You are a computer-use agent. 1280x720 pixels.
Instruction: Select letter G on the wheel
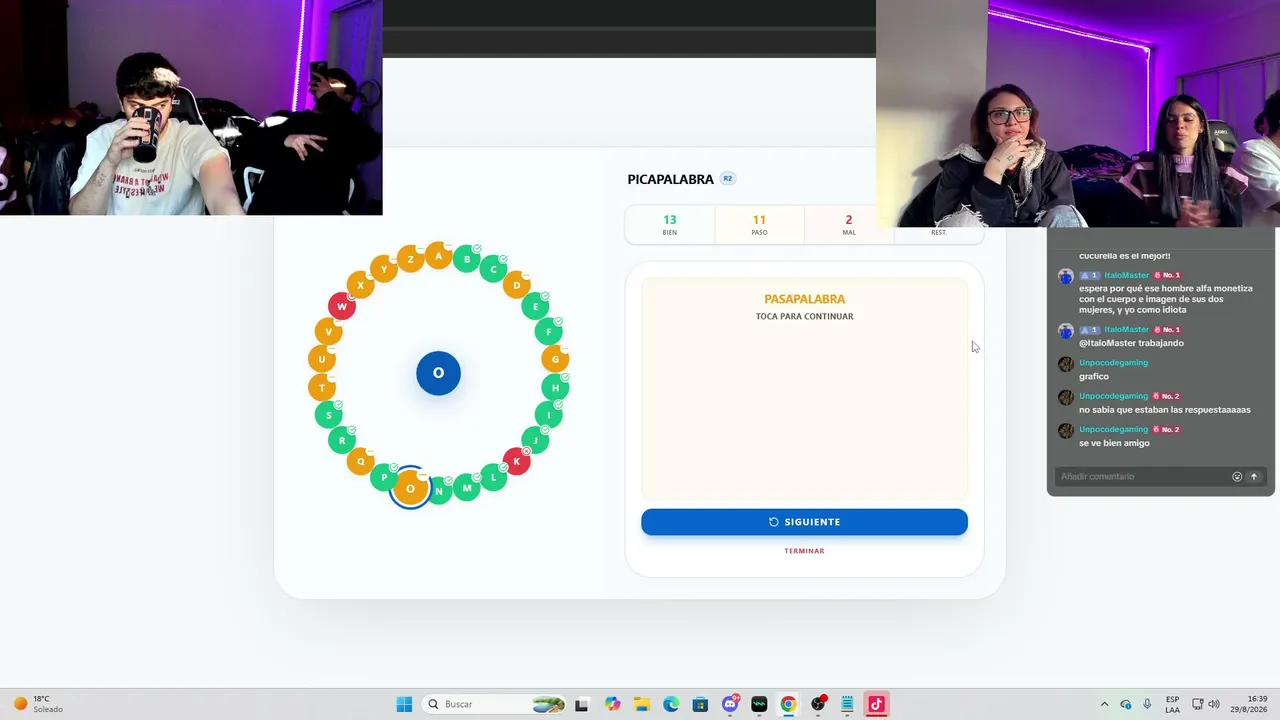pyautogui.click(x=555, y=359)
